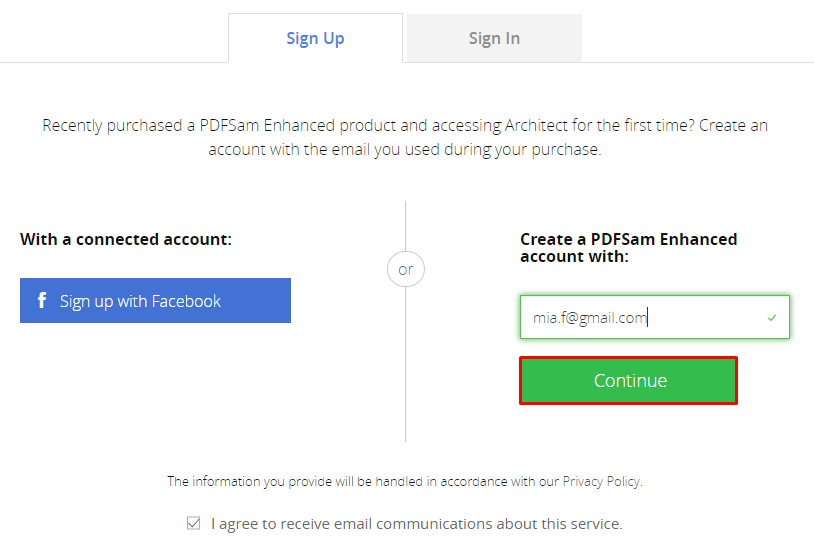Click 'With a connected account:' heading
The image size is (814, 556).
(126, 239)
